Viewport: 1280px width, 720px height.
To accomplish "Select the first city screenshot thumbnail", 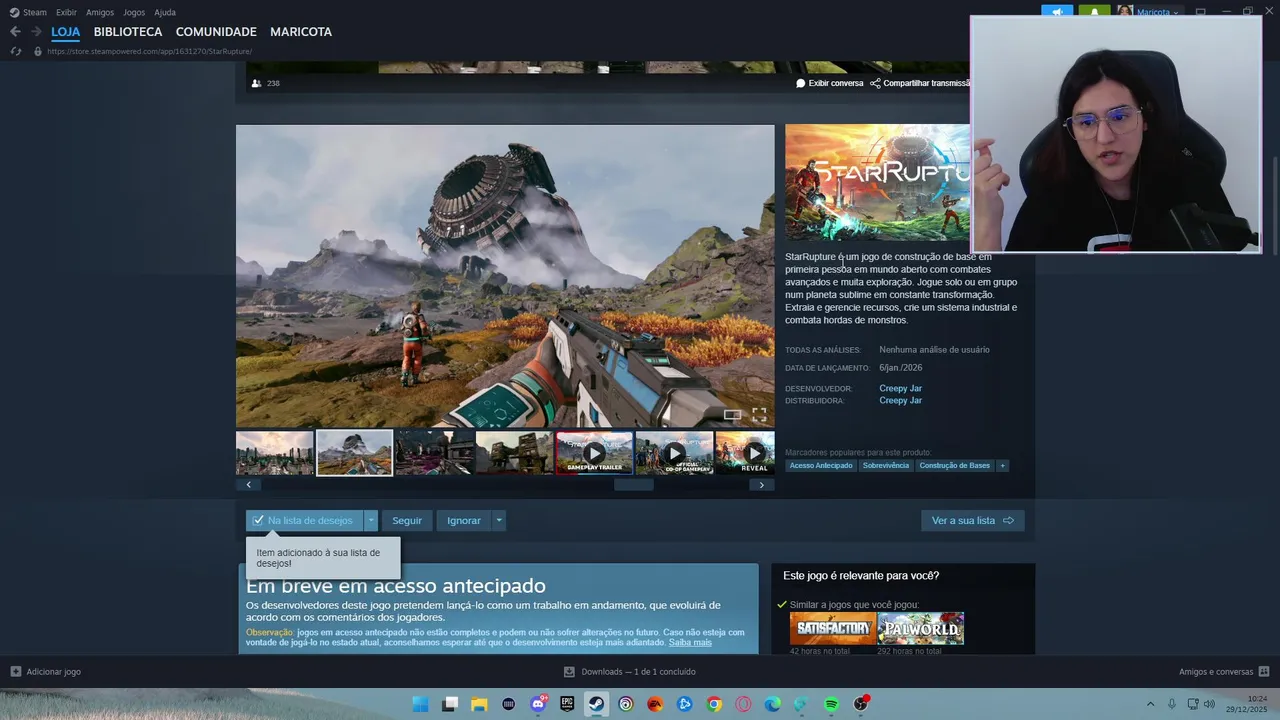I will pos(274,453).
